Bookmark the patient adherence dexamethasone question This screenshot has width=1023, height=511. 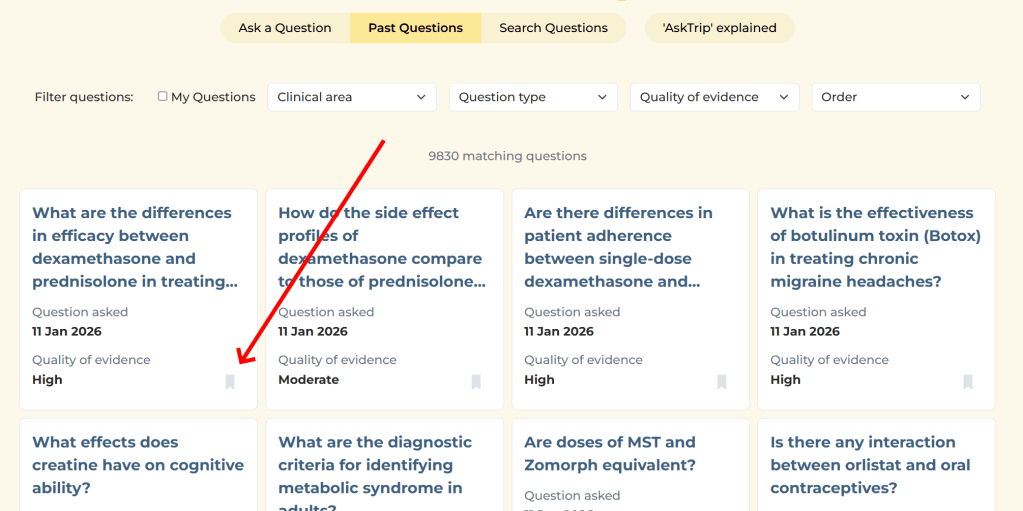(x=722, y=382)
